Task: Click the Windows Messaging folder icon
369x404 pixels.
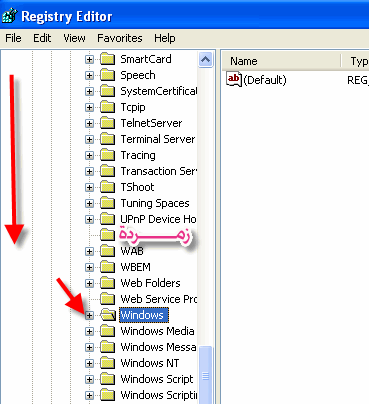Action: point(107,347)
